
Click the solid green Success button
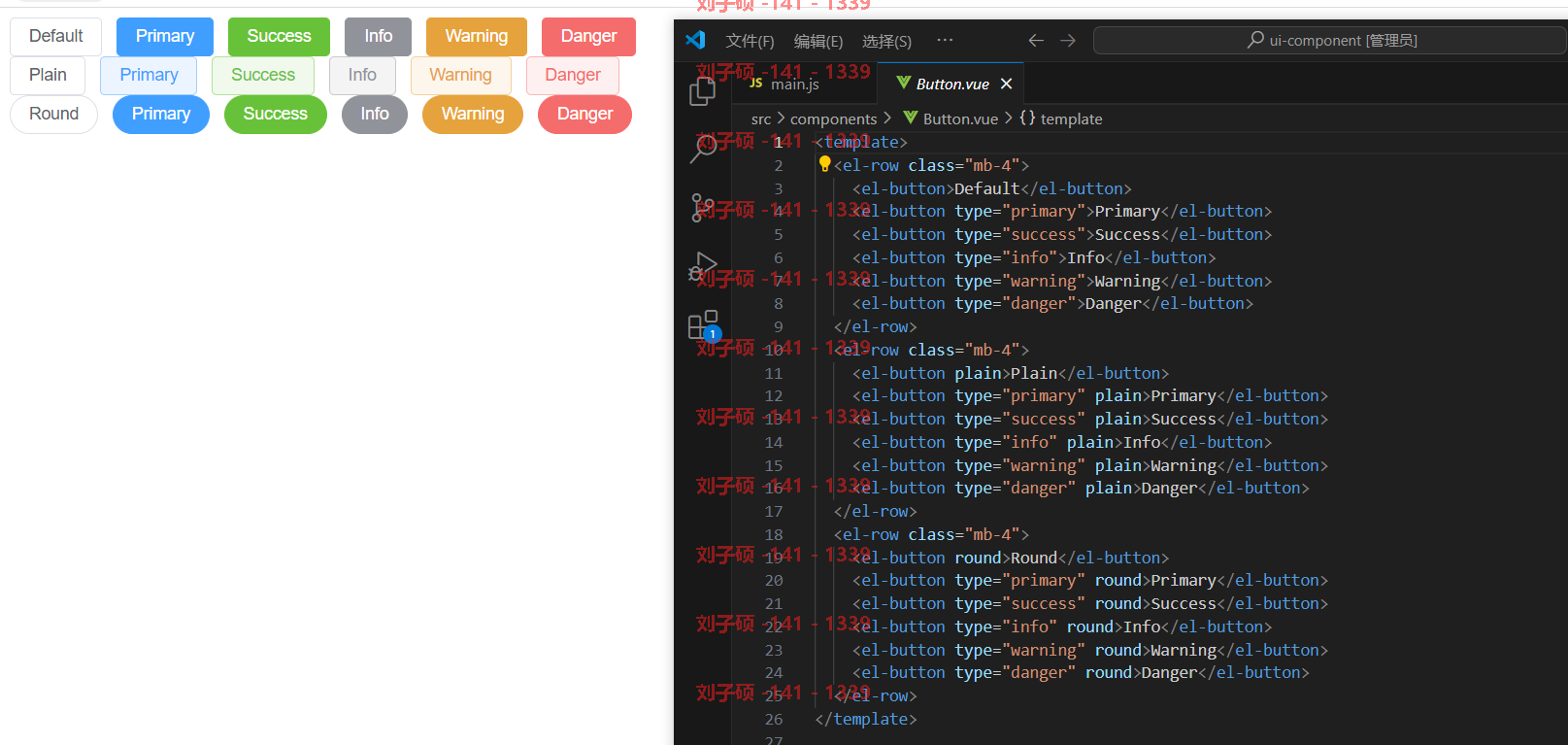tap(279, 36)
